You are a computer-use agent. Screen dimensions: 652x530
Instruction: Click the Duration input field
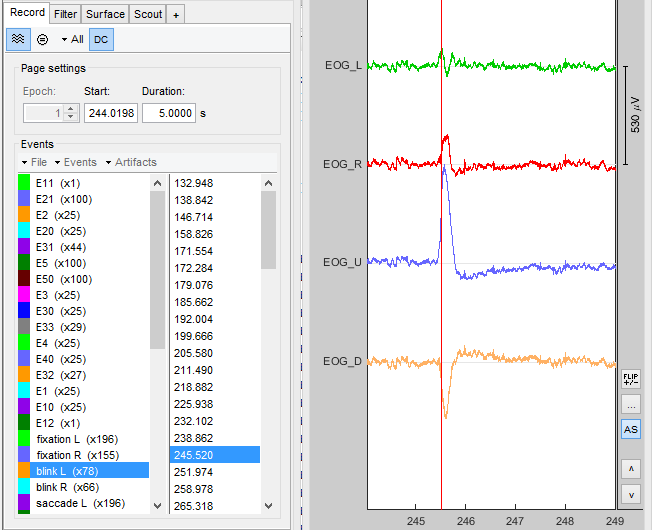tap(168, 113)
